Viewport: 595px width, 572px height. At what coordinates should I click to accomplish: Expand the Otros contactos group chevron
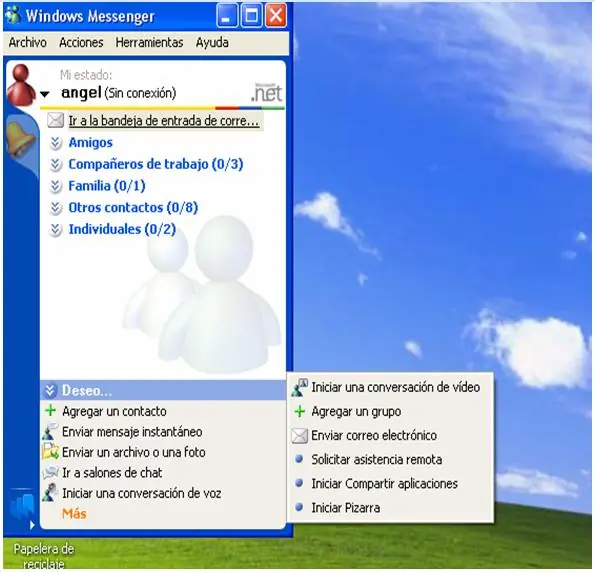pyautogui.click(x=56, y=208)
